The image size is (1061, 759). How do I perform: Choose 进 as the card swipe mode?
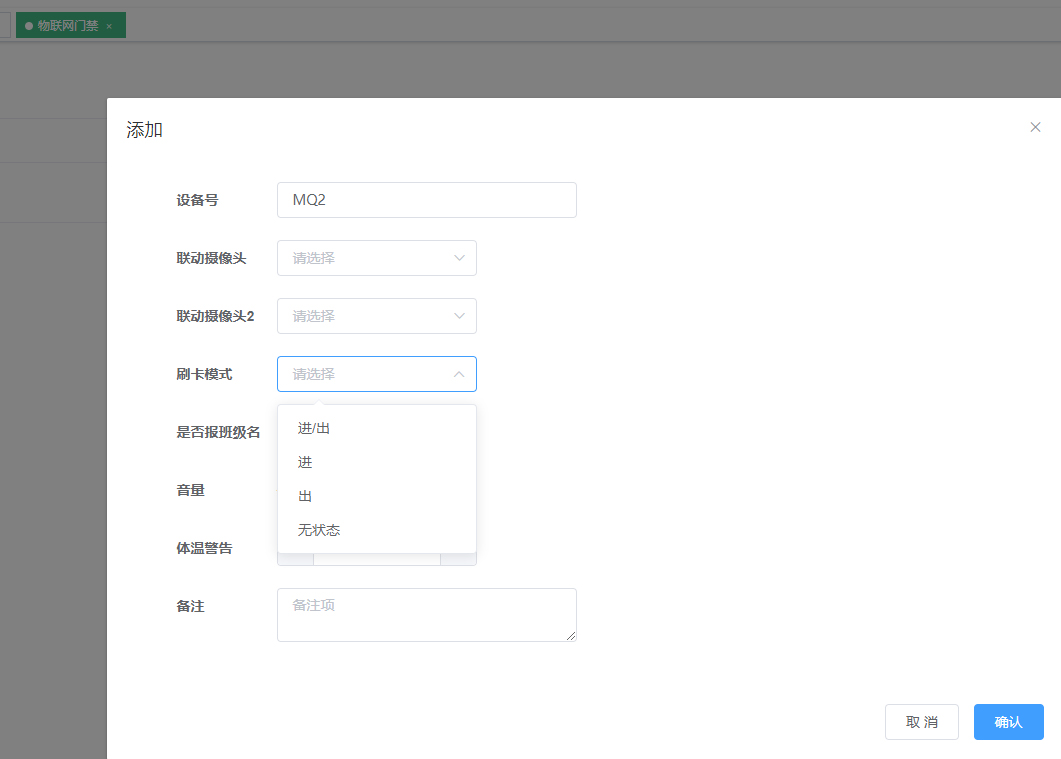tap(304, 461)
